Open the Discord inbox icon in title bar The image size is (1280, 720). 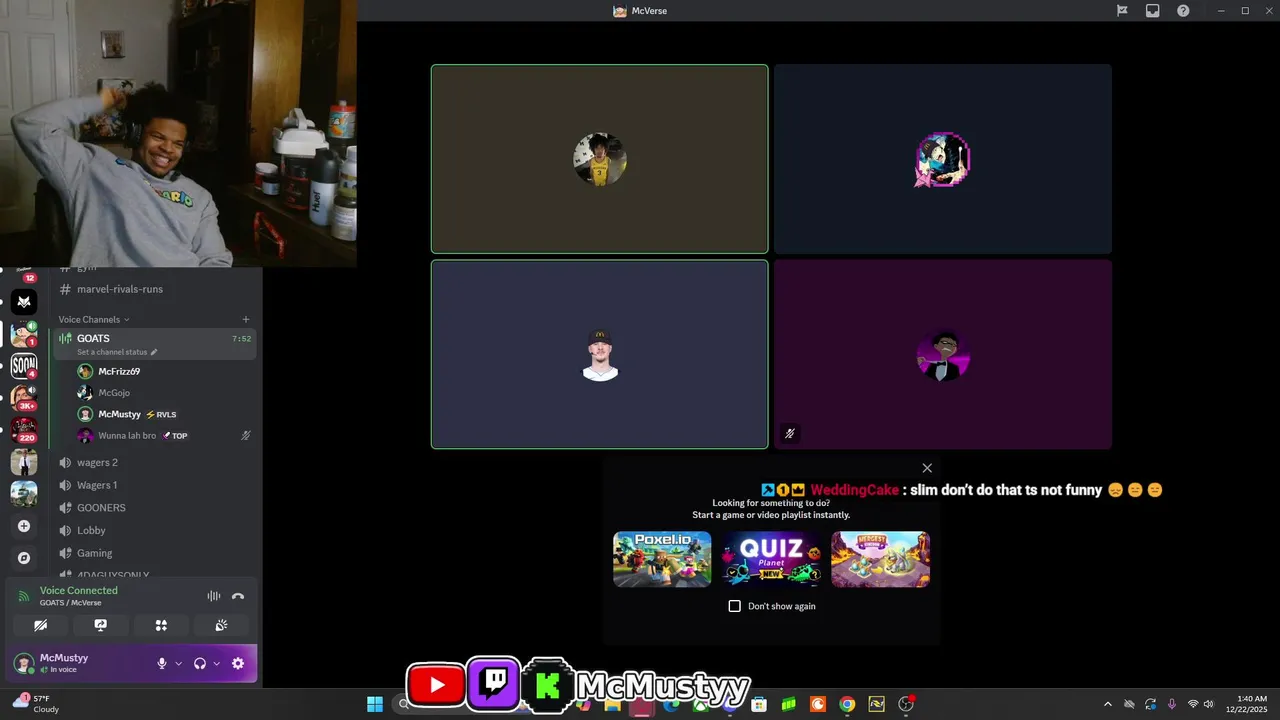coord(1153,11)
